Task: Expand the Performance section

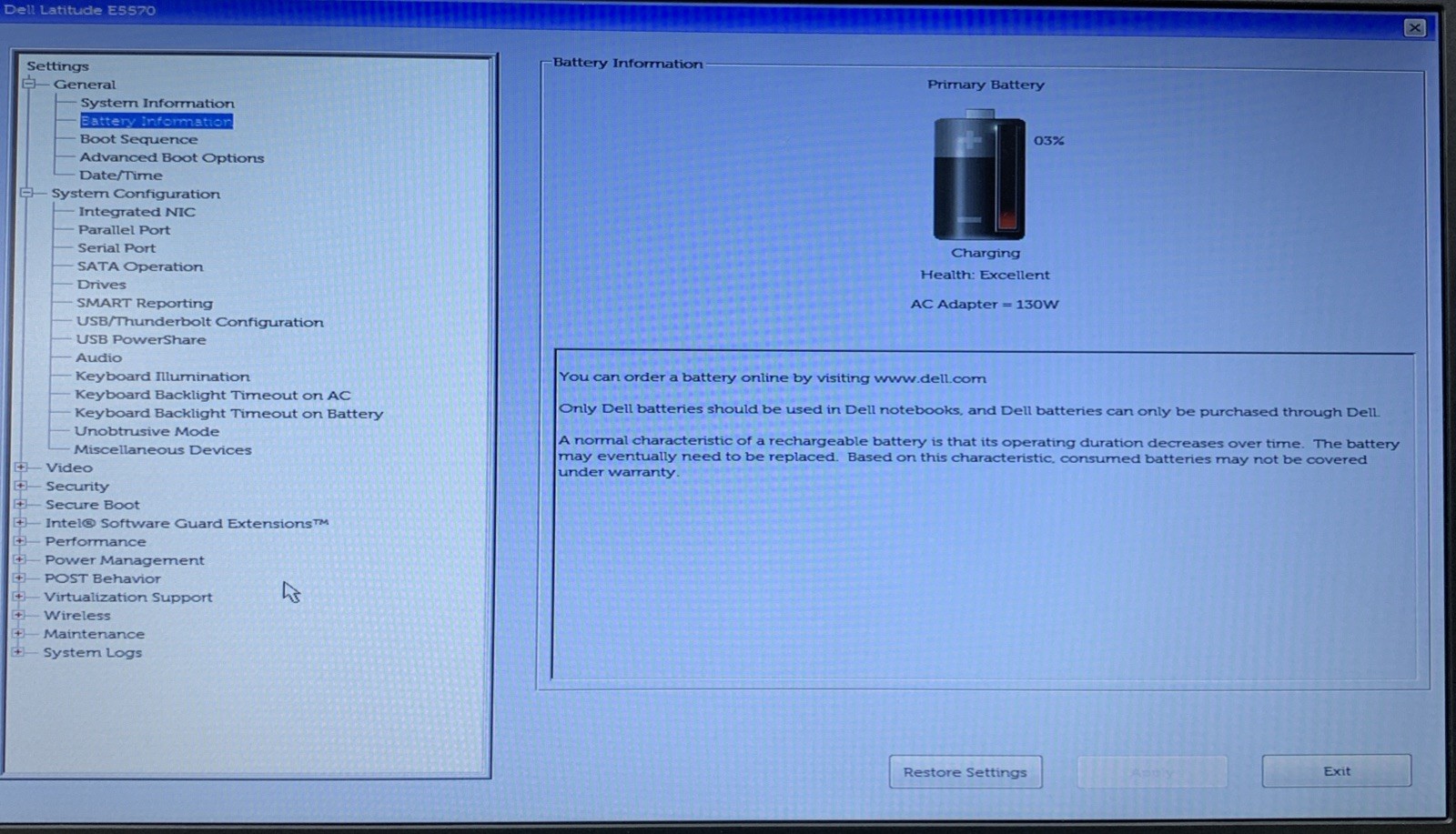Action: (x=20, y=540)
